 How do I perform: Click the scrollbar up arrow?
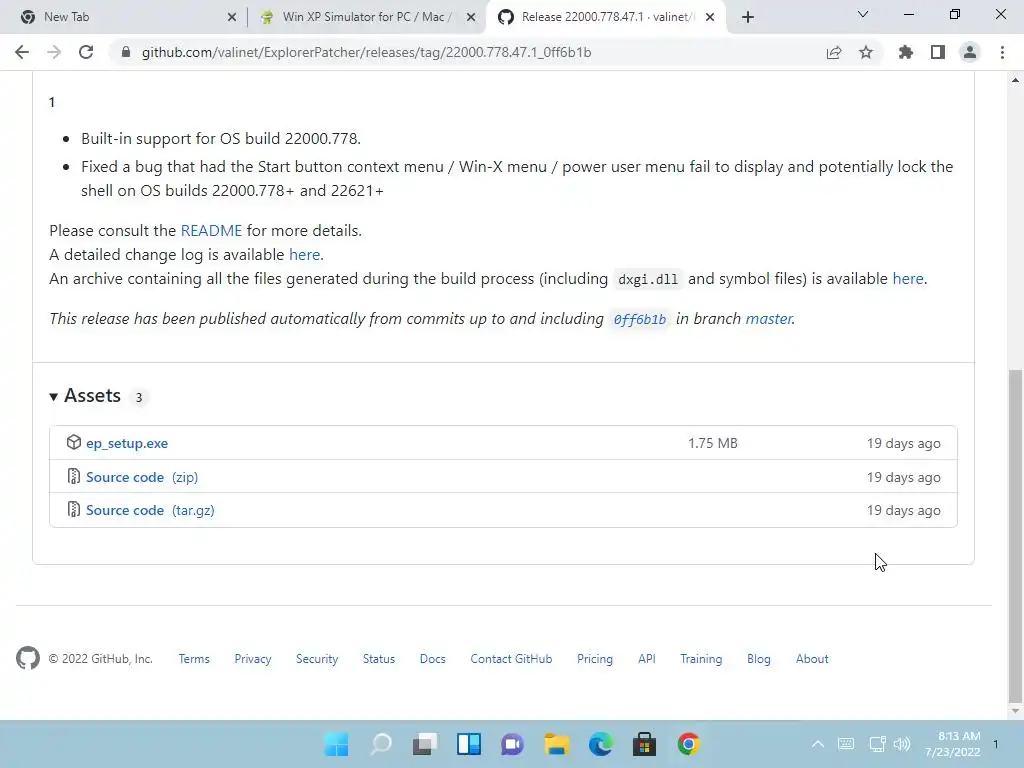[x=1015, y=80]
